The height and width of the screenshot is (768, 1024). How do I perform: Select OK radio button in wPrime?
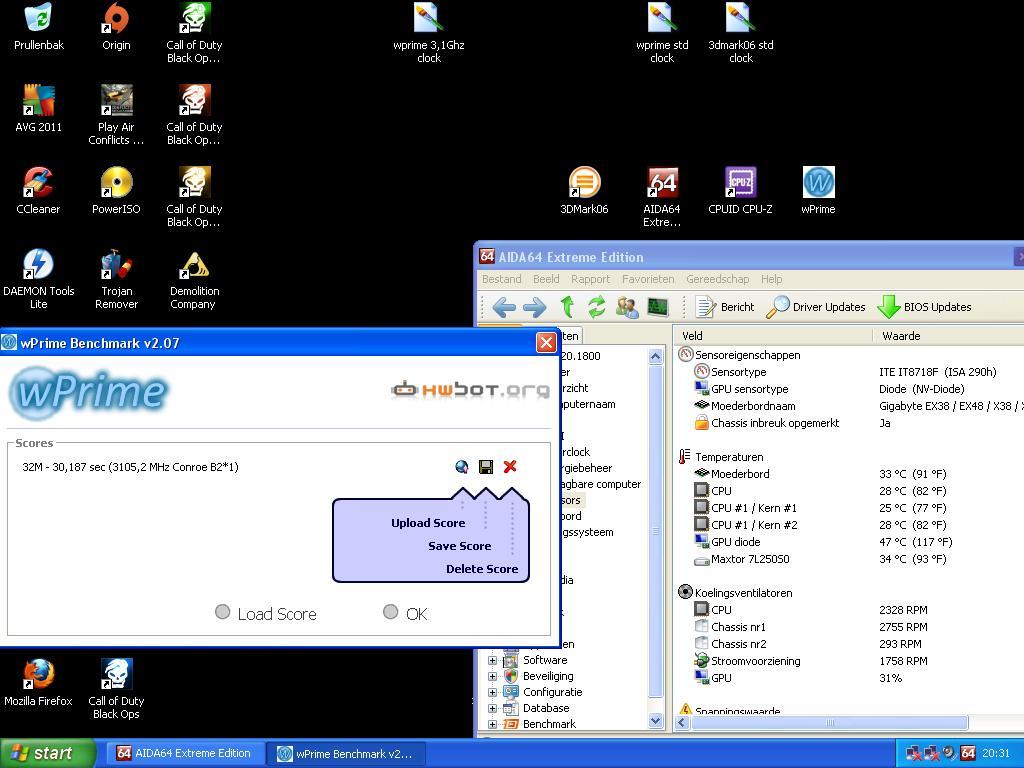(391, 612)
